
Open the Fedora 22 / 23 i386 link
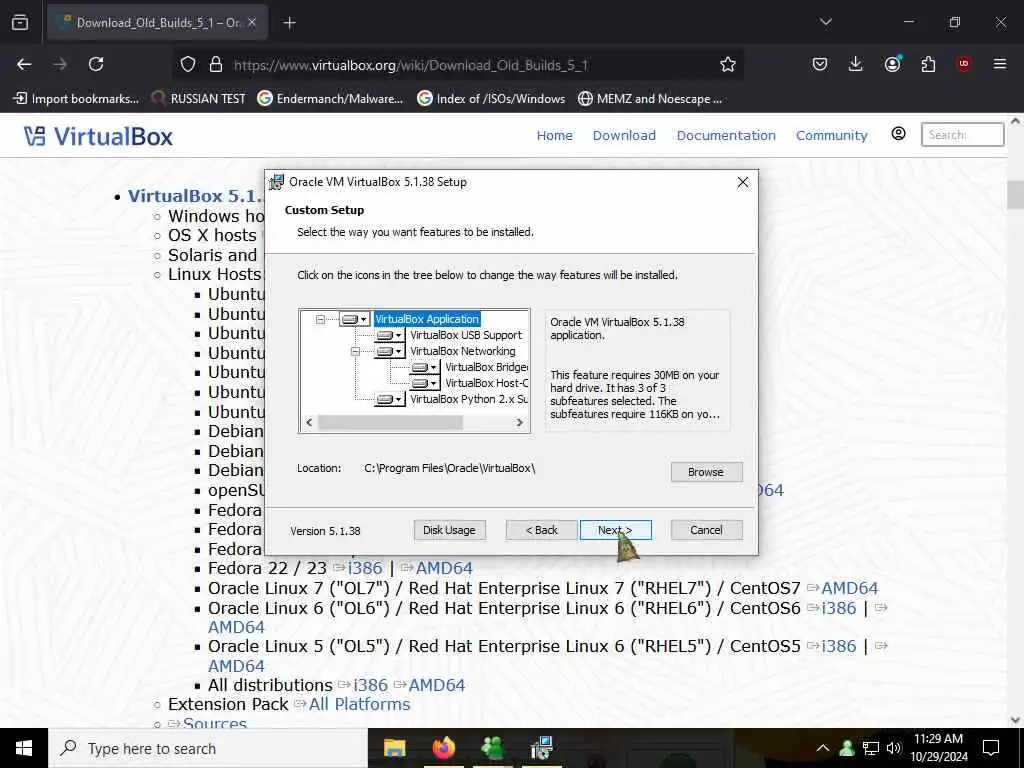point(365,568)
